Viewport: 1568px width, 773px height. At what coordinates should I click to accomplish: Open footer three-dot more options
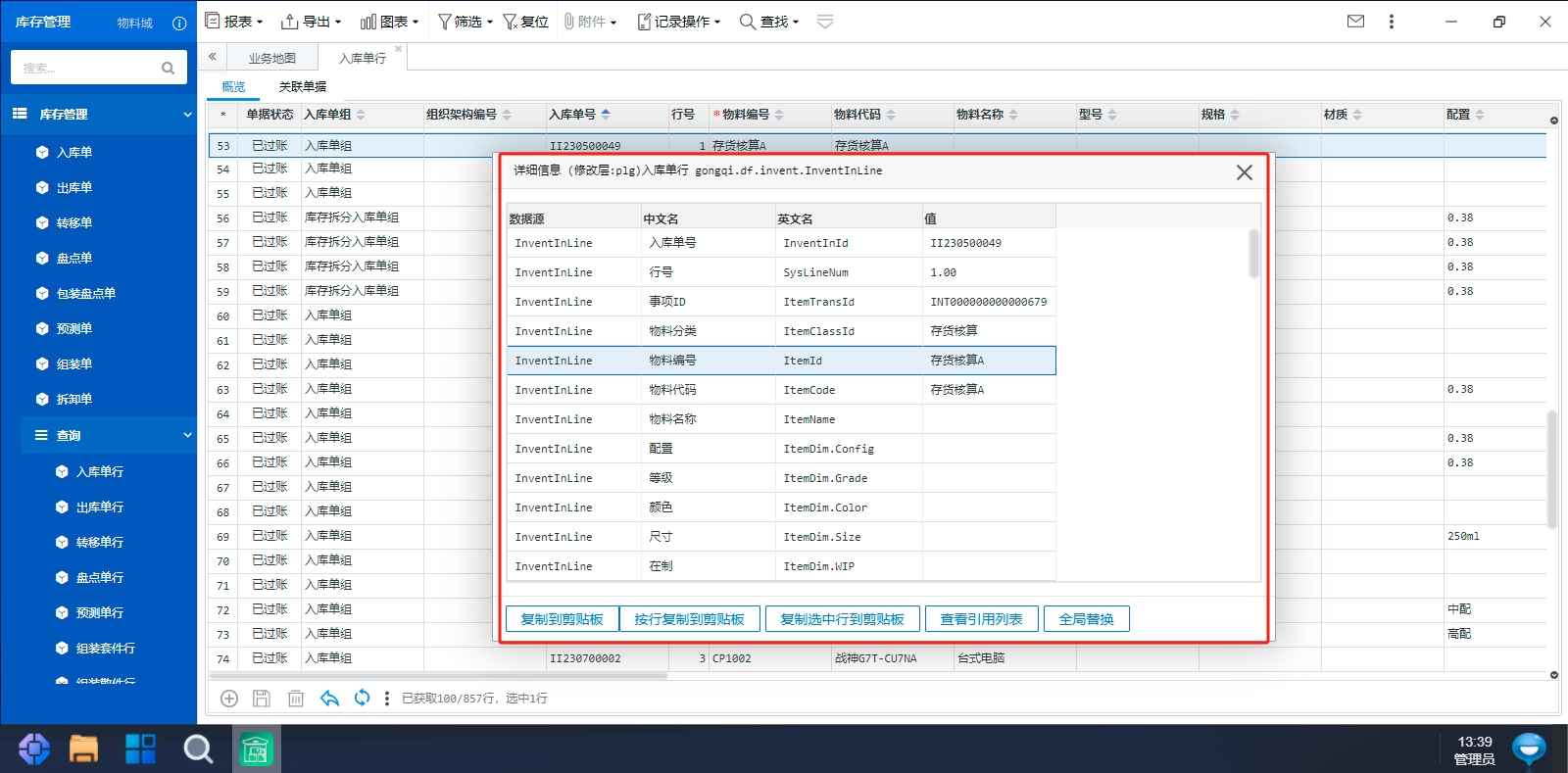(387, 699)
